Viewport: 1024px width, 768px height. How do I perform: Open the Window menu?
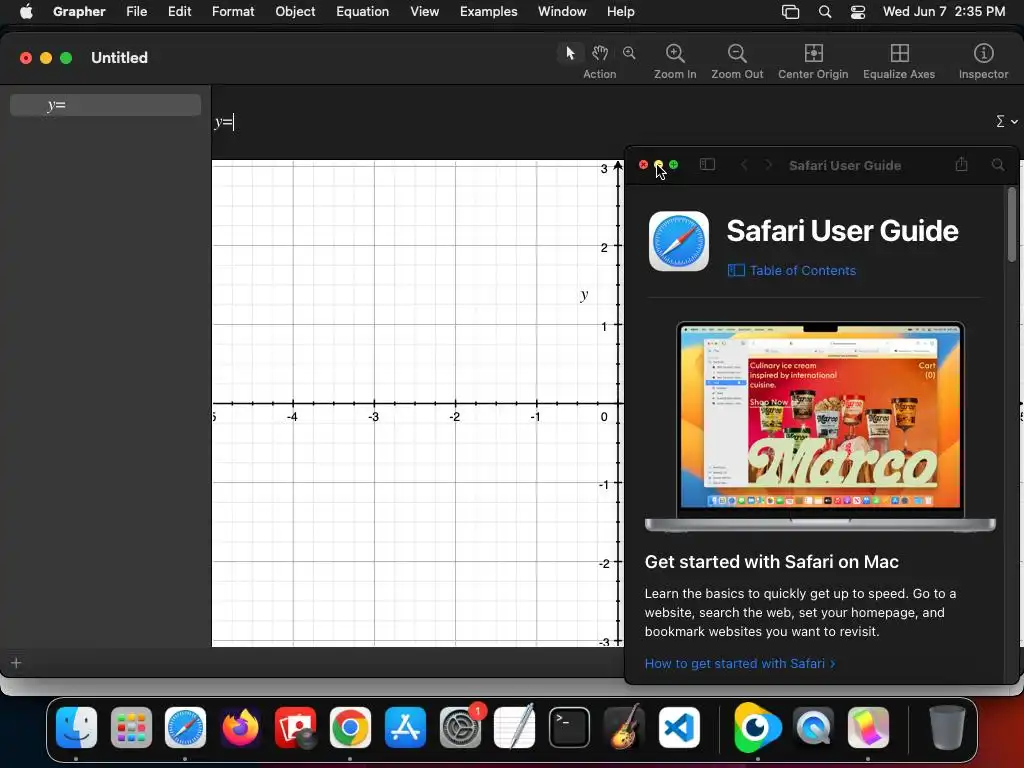click(562, 11)
